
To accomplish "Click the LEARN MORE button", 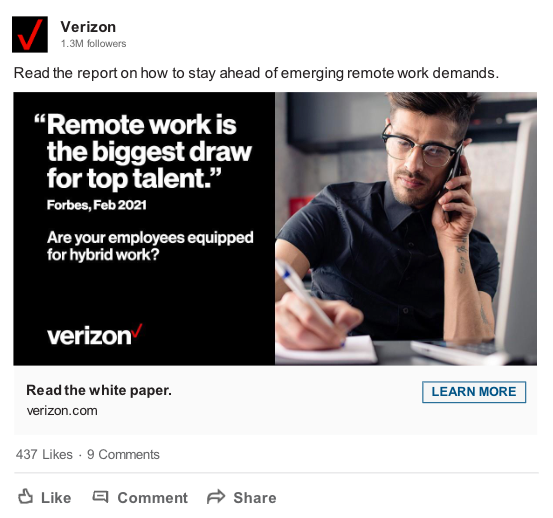I will click(474, 392).
